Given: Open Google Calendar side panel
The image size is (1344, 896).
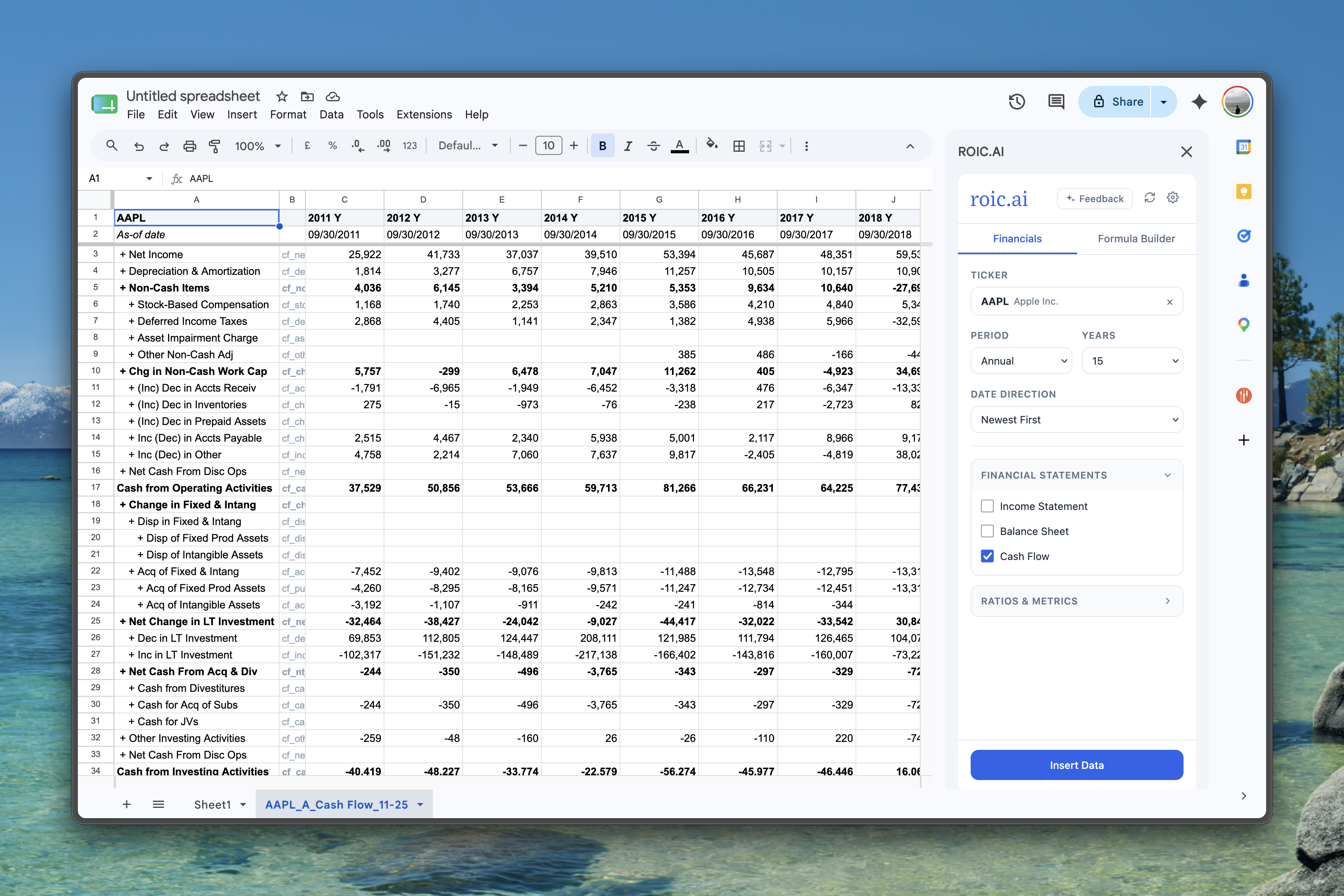Looking at the screenshot, I should click(x=1244, y=147).
